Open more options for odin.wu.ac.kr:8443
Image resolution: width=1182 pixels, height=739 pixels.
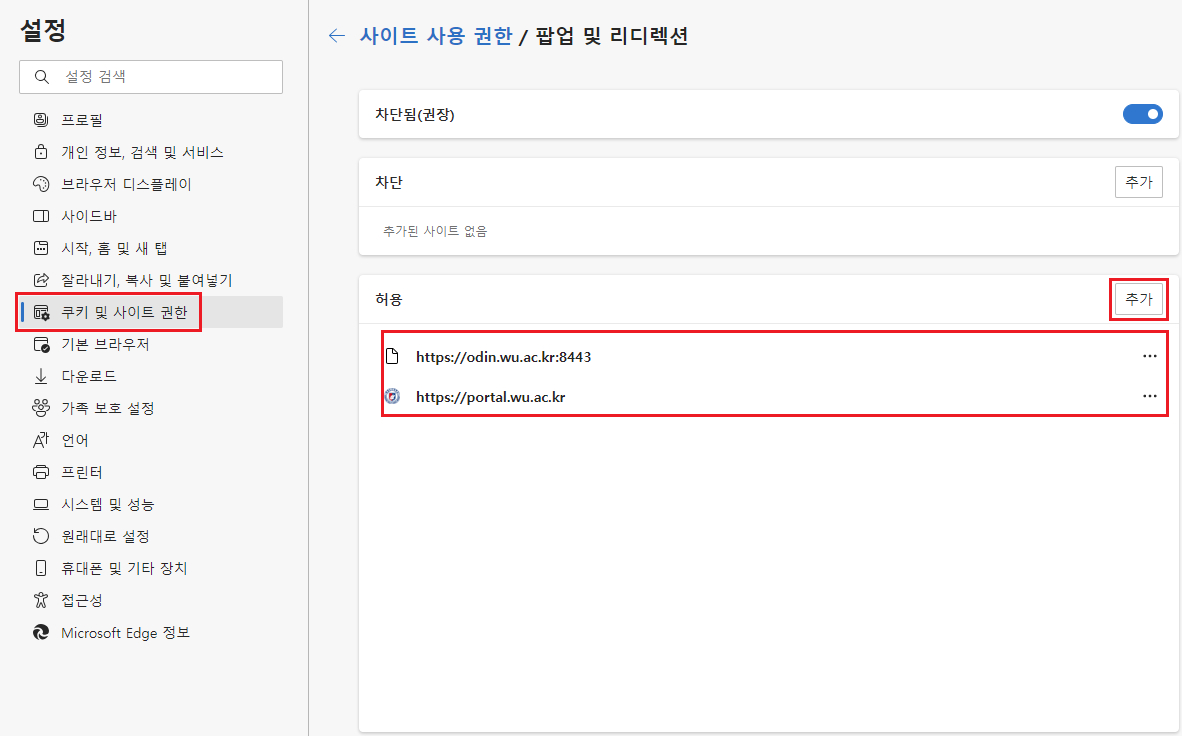tap(1149, 356)
